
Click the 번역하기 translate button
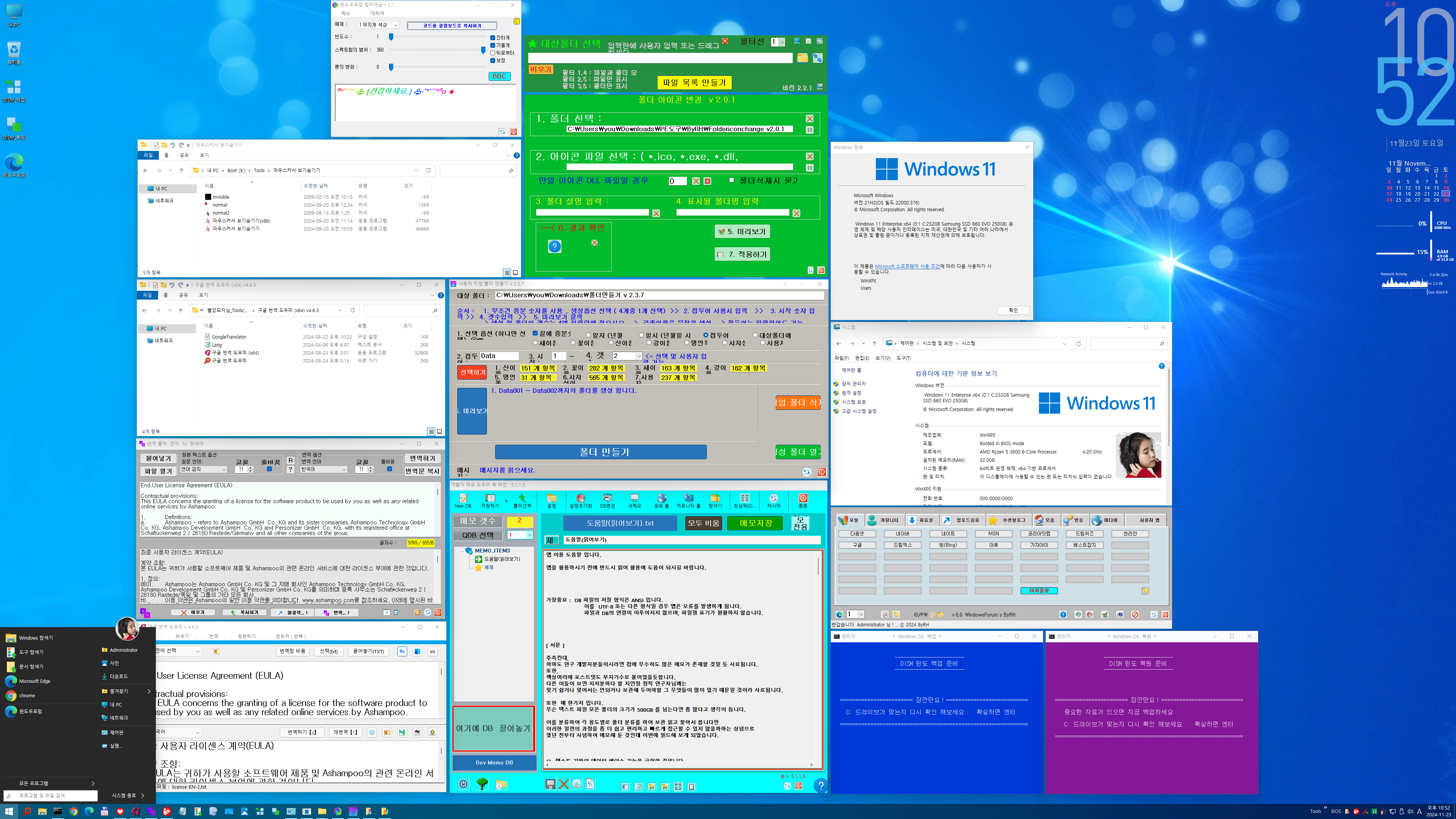[x=422, y=458]
